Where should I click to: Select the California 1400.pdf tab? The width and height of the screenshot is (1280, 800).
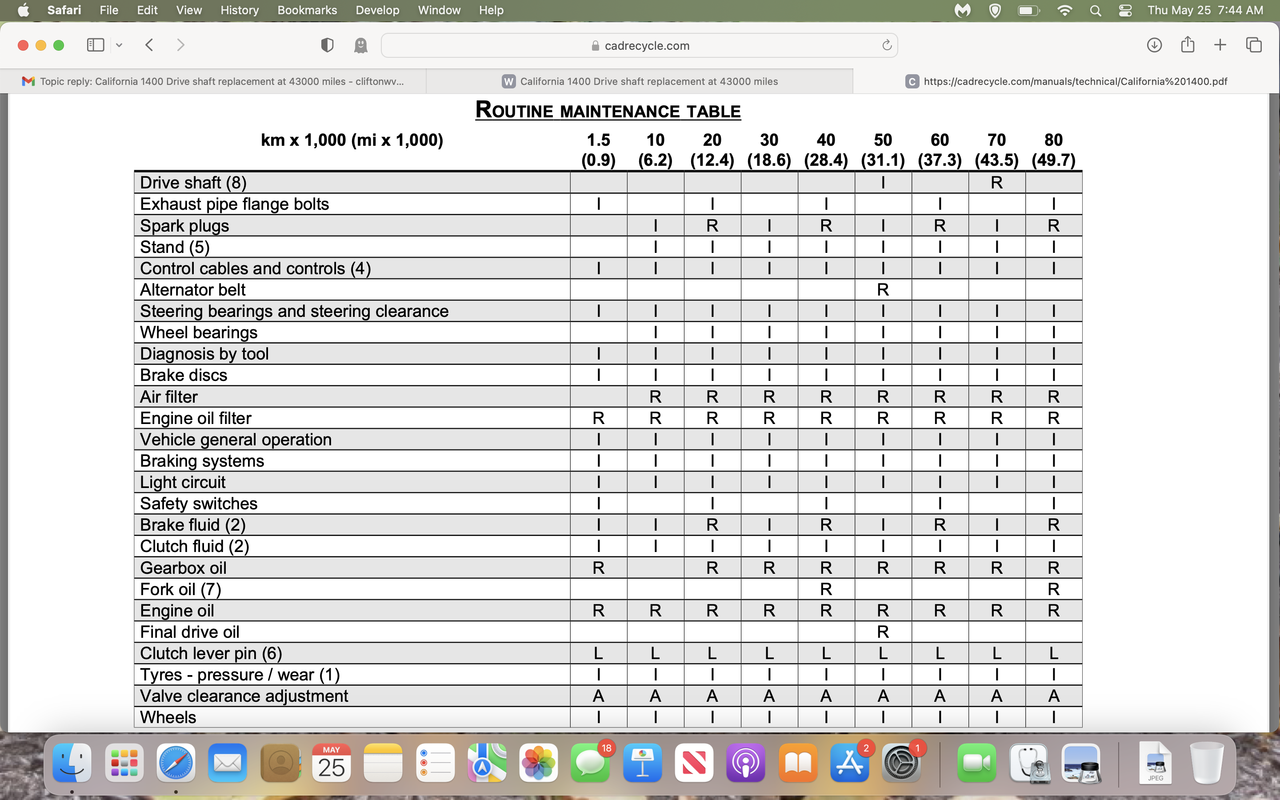(x=1066, y=81)
